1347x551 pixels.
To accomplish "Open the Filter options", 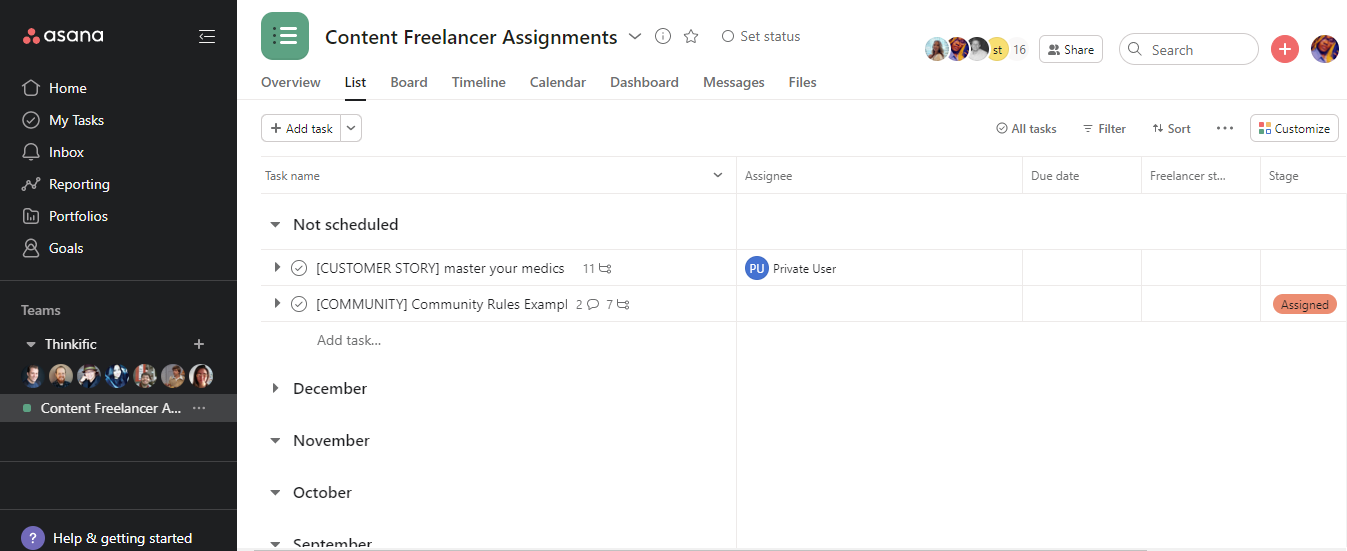I will (1104, 128).
